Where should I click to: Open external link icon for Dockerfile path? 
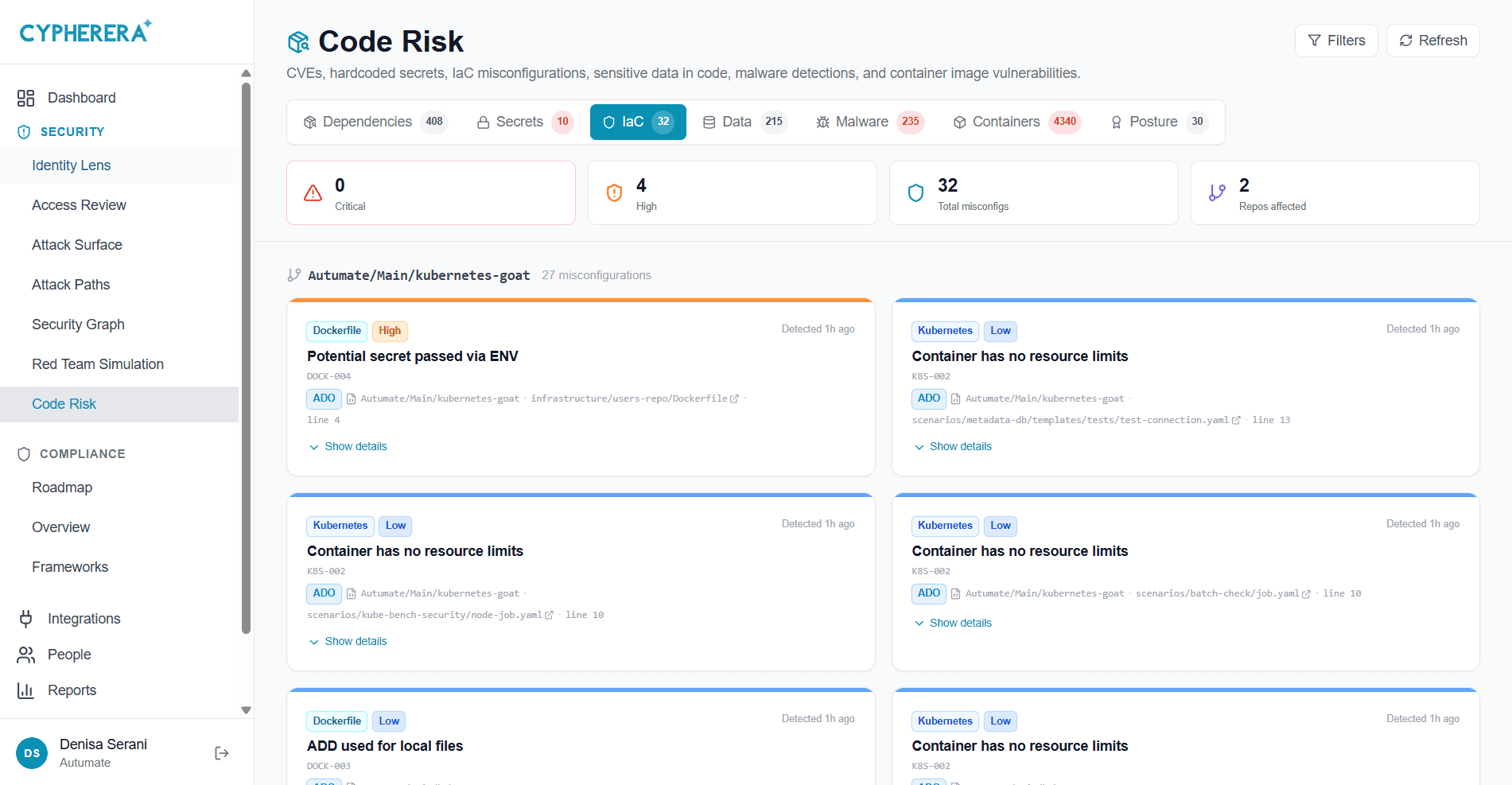[x=734, y=399]
